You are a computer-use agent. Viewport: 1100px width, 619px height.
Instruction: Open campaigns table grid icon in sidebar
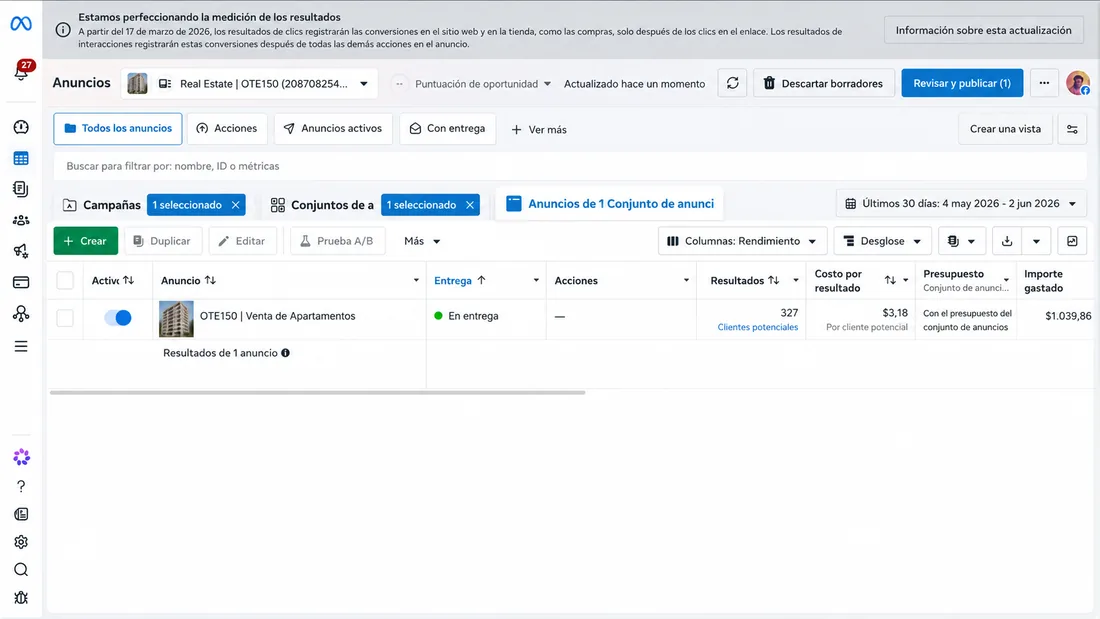[21, 159]
